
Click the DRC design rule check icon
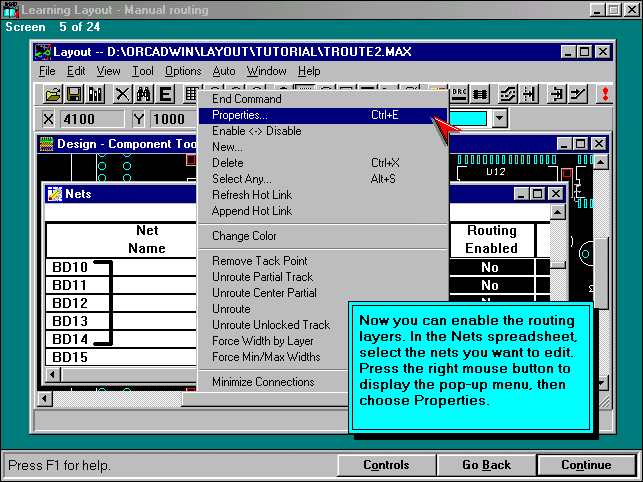[x=460, y=94]
